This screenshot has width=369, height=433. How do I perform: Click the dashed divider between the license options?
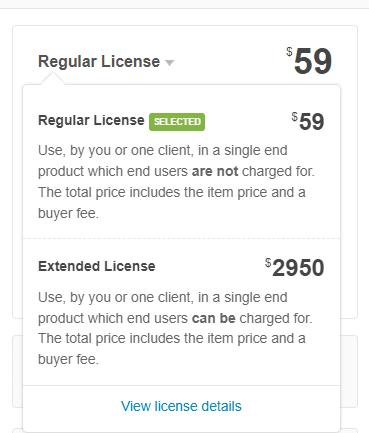(x=181, y=238)
